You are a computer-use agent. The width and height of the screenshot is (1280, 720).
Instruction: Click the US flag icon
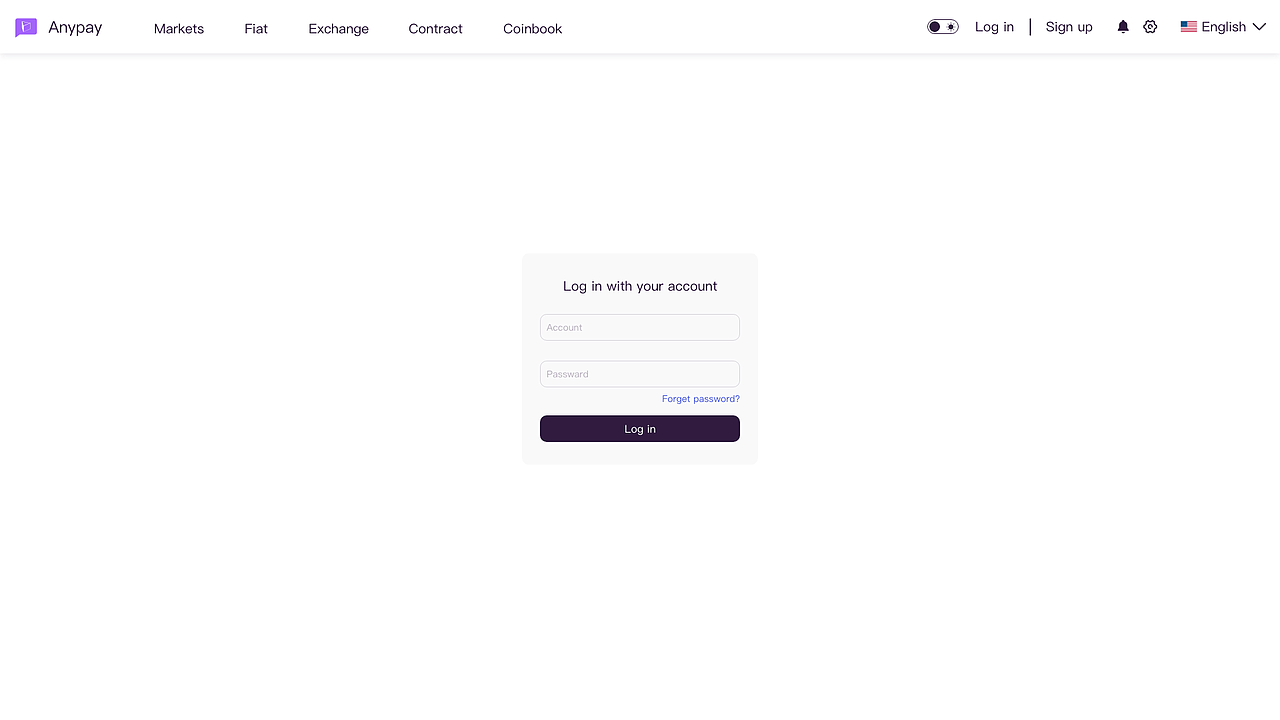click(x=1188, y=27)
